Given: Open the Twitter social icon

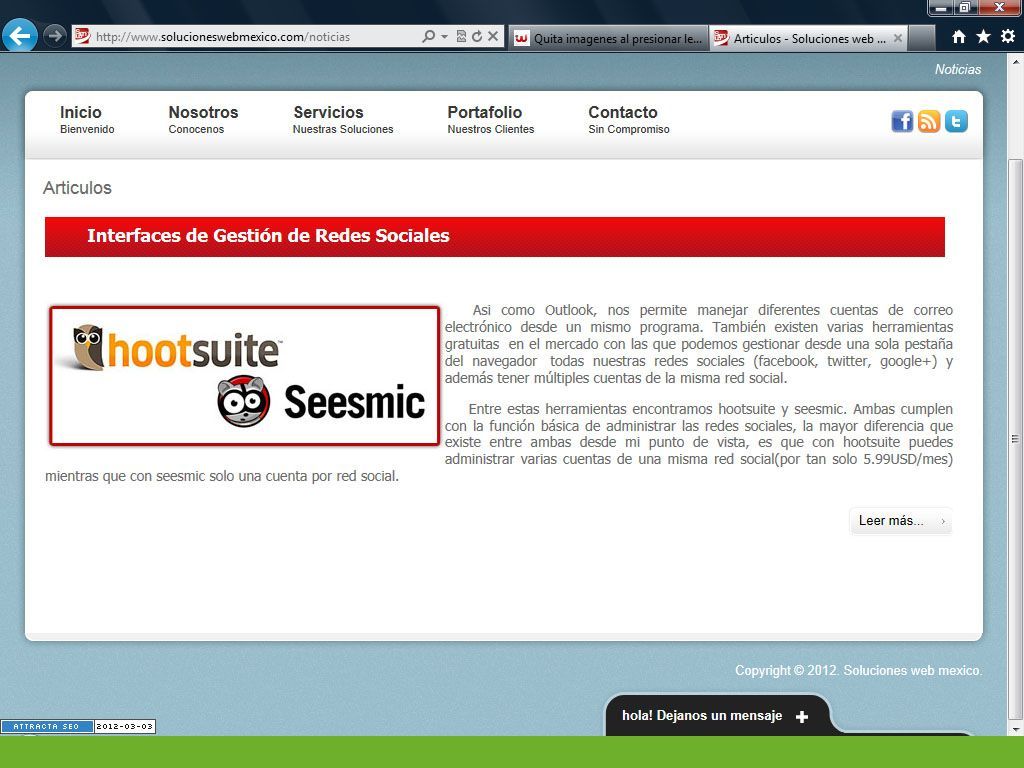Looking at the screenshot, I should (x=956, y=121).
